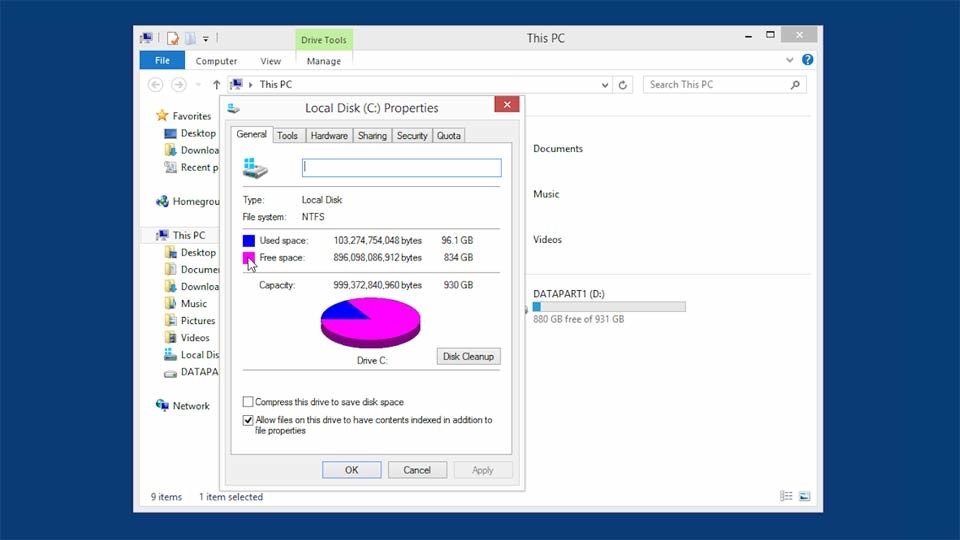Screen dimensions: 960x540
Task: Open Recent places in Favorites
Action: click(x=192, y=167)
